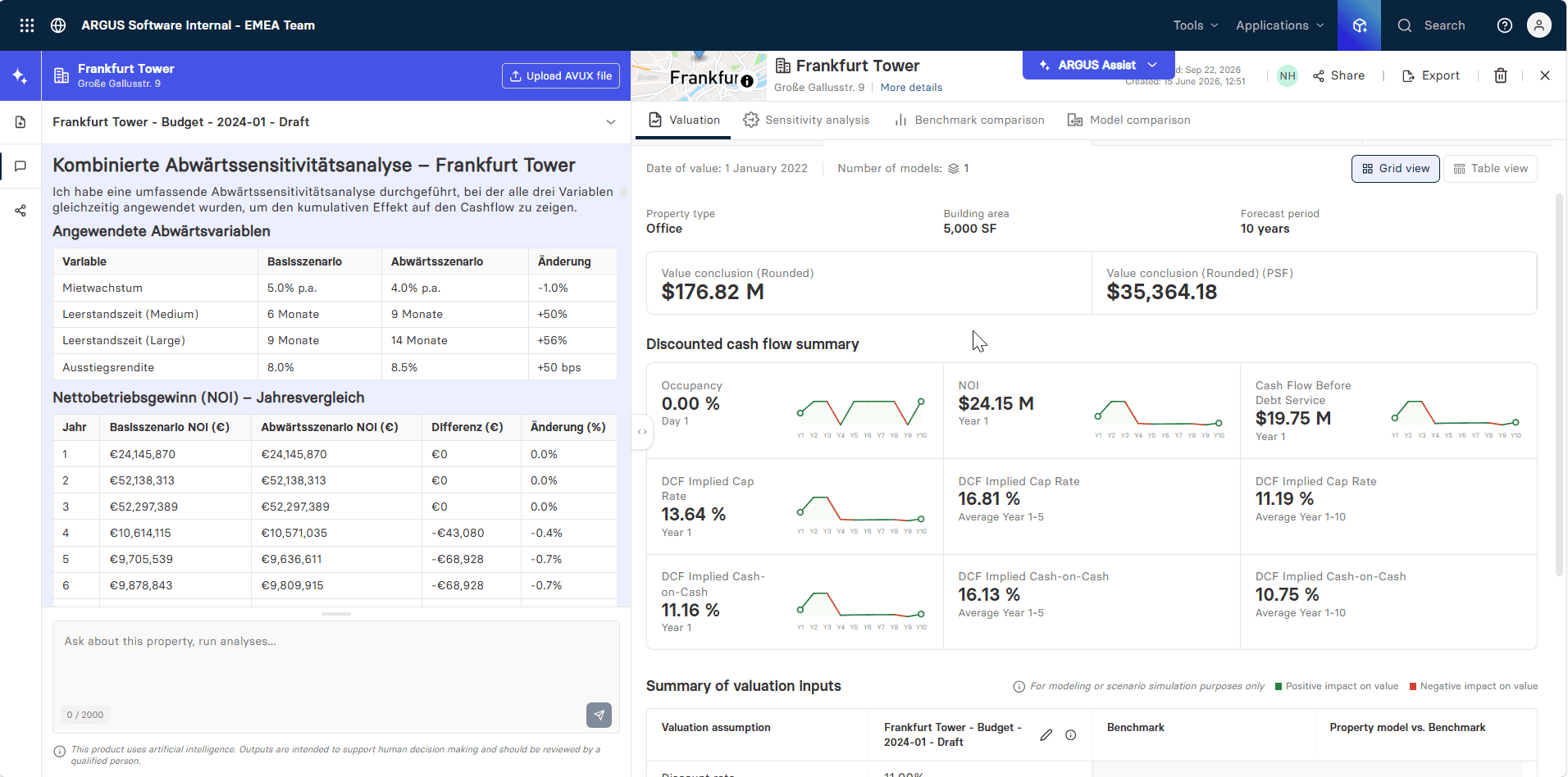Collapse the chat panel with splitter handle
This screenshot has height=777, width=1568.
tap(642, 432)
